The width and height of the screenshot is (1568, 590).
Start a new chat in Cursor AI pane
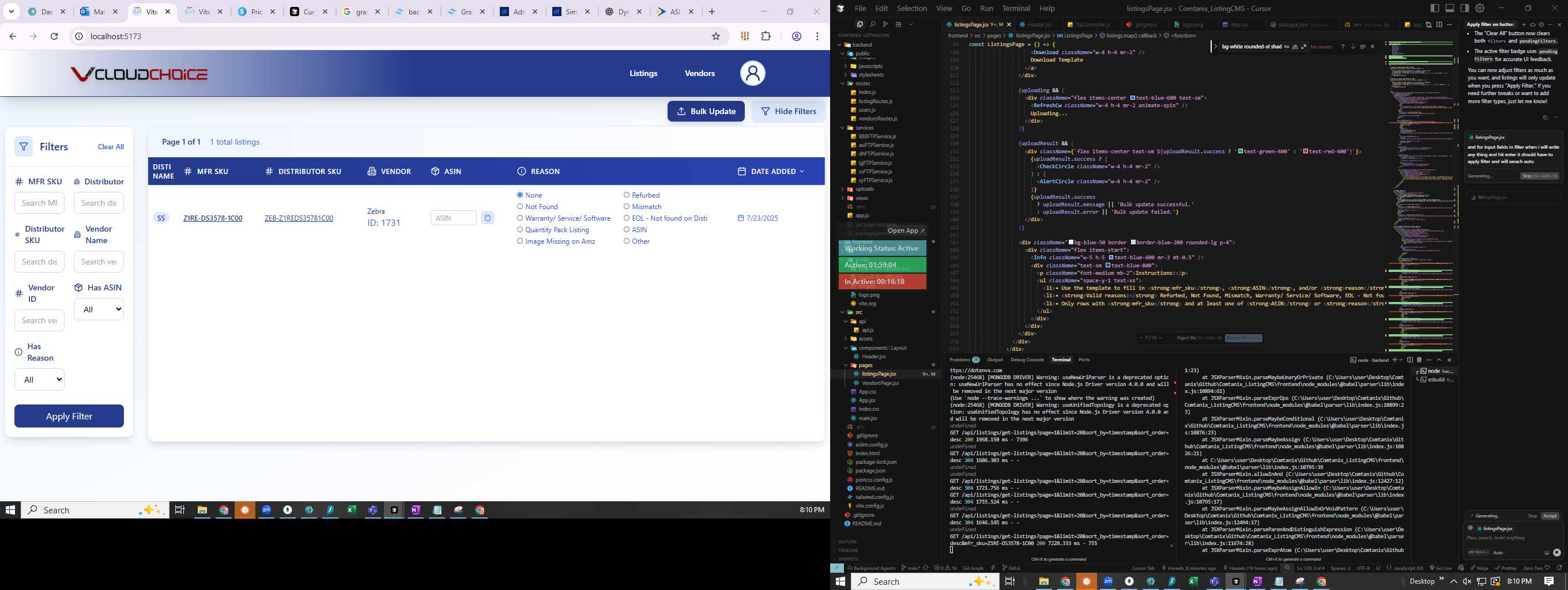[x=1524, y=24]
